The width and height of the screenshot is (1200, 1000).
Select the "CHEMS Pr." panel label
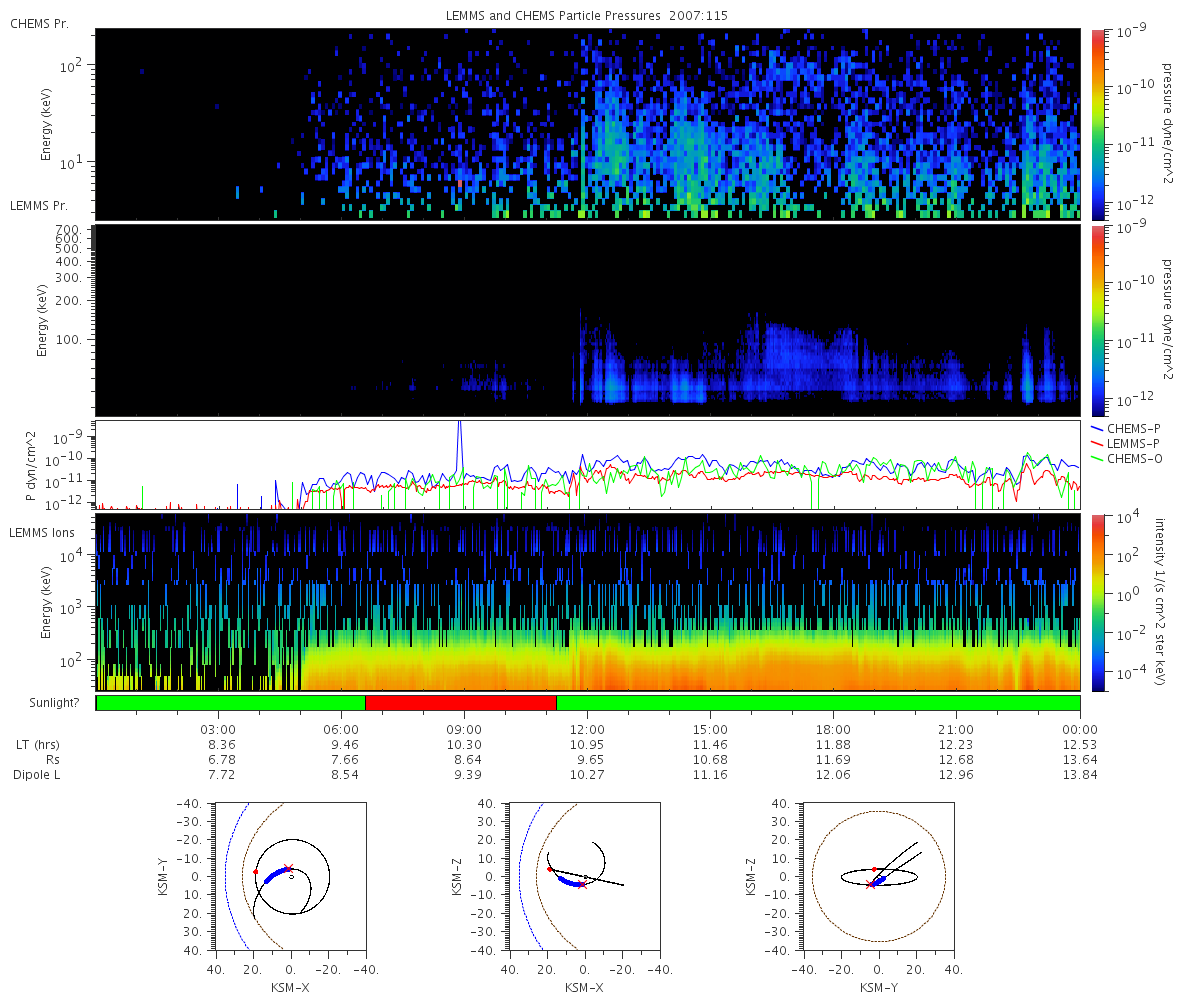point(39,23)
